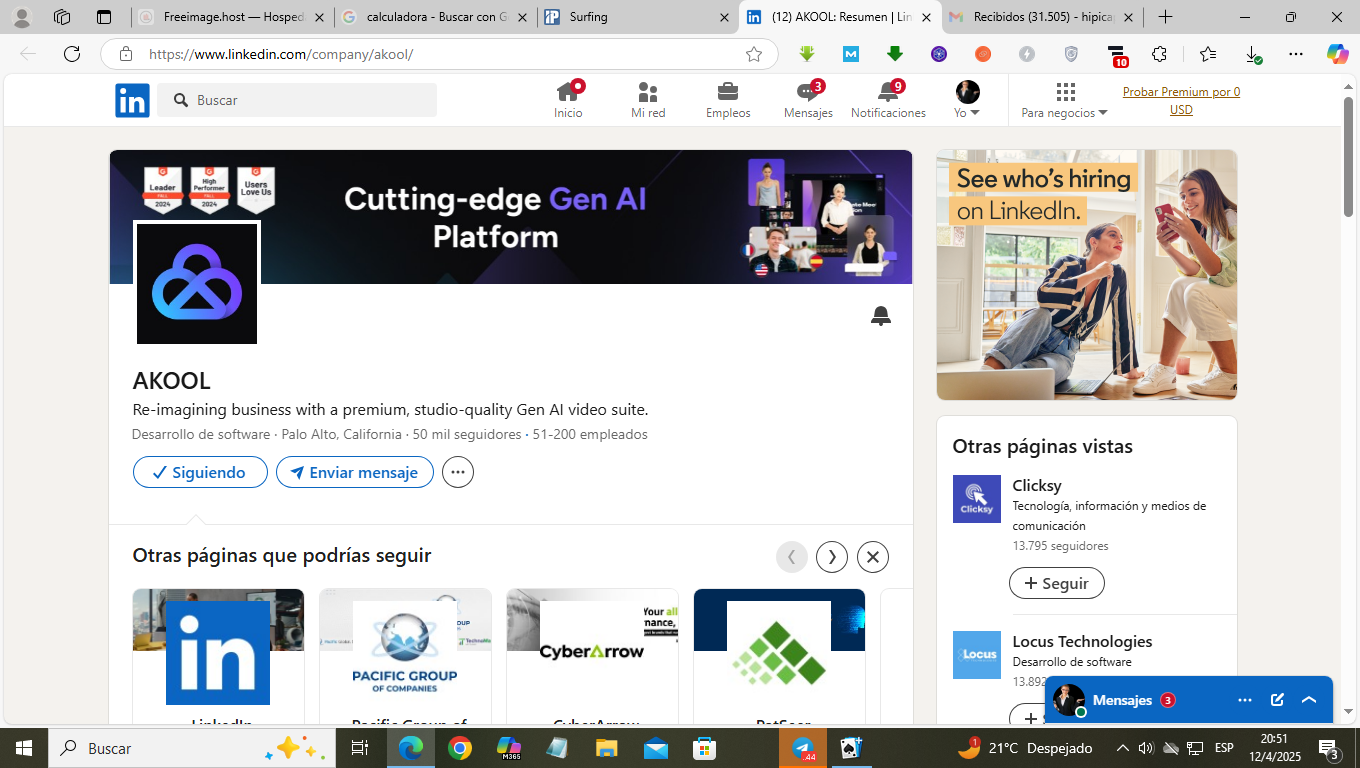The image size is (1360, 768).
Task: Focus the LinkedIn Buscar search field
Action: pyautogui.click(x=297, y=100)
